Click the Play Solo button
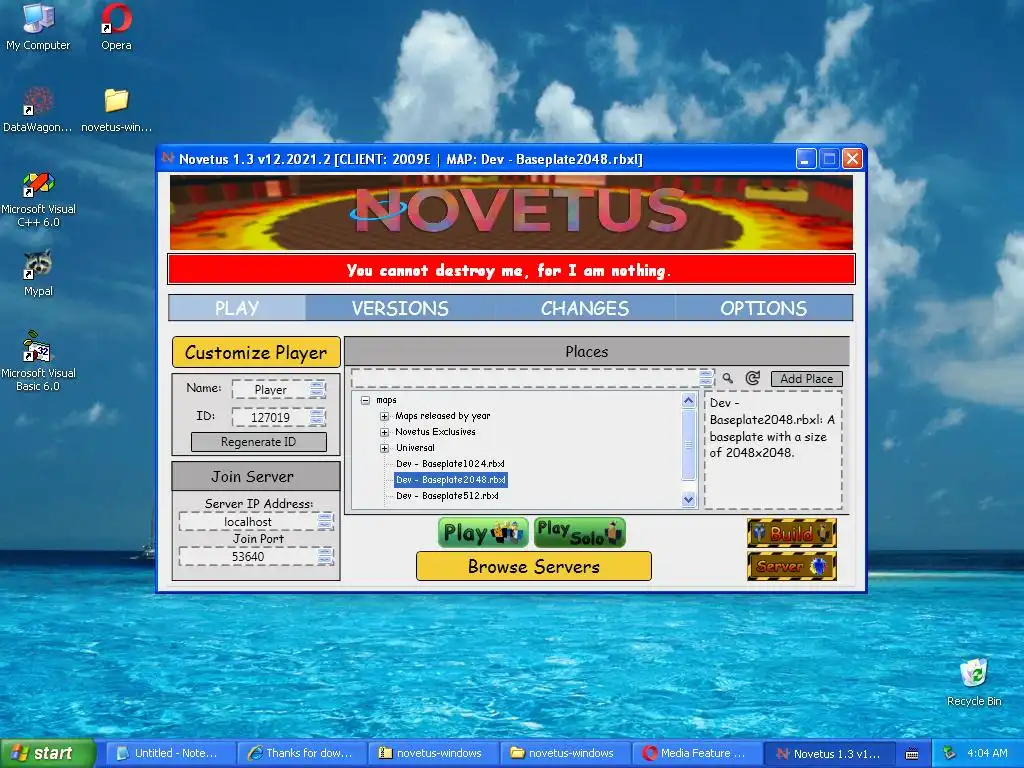This screenshot has width=1024, height=768. coord(579,533)
